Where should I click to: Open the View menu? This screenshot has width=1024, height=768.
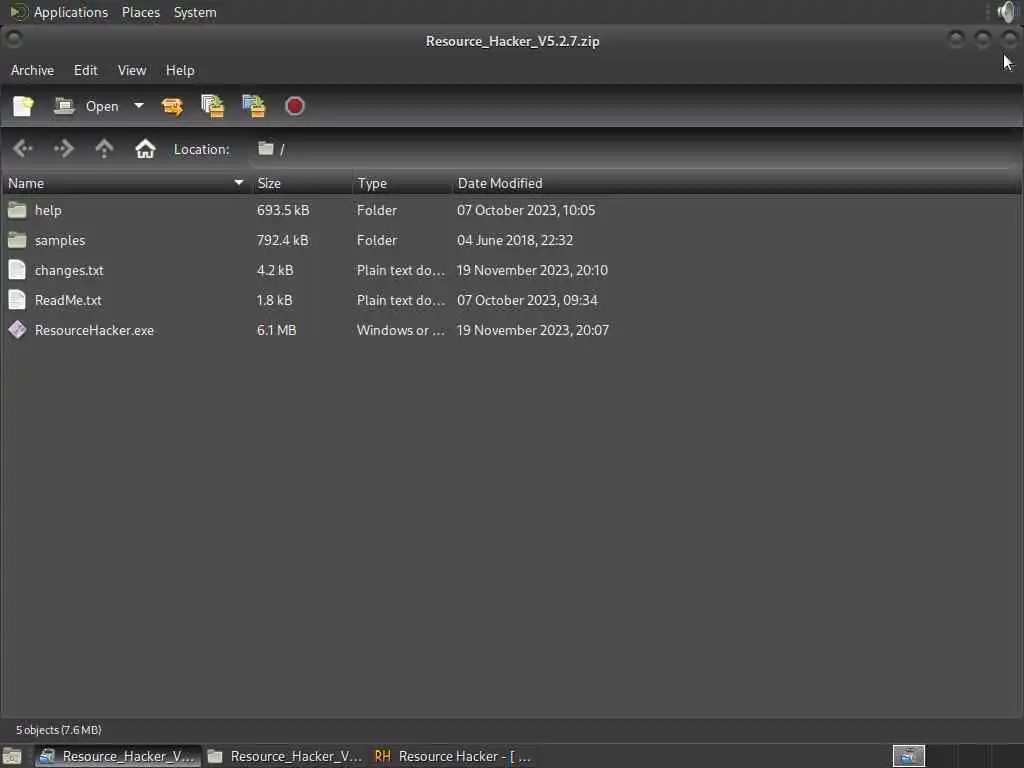coord(132,70)
